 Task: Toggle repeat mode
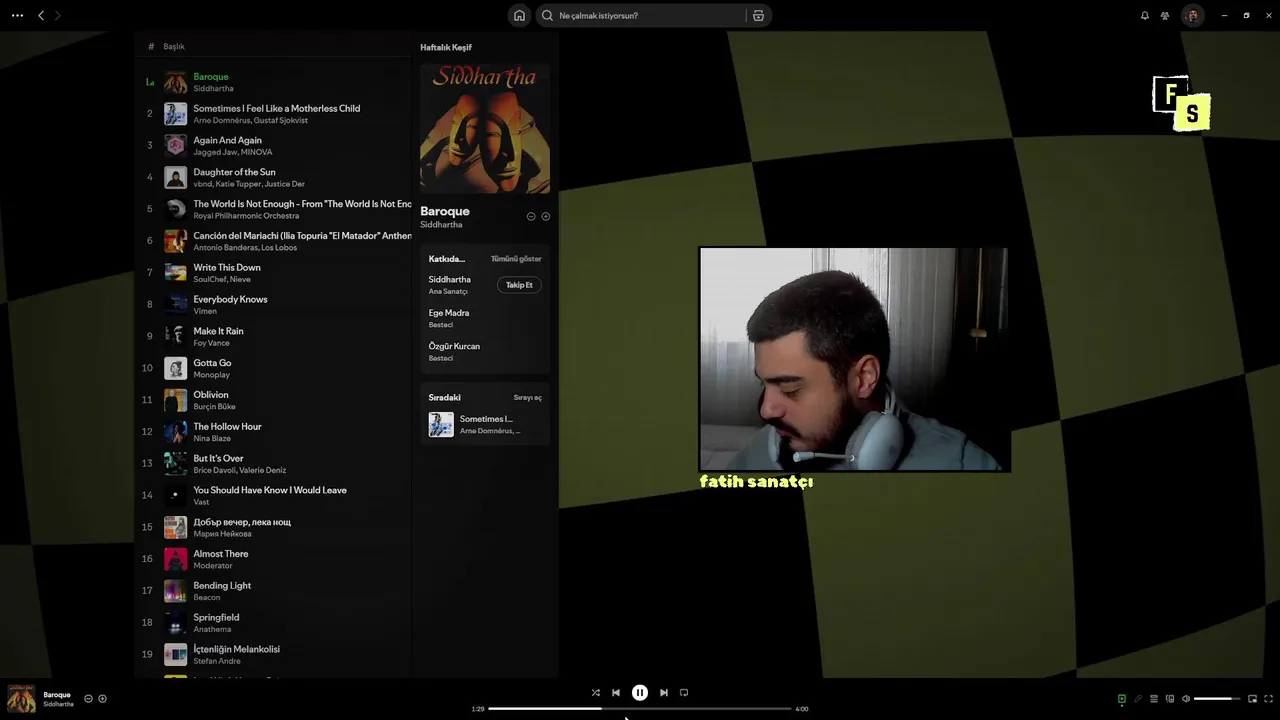point(684,692)
